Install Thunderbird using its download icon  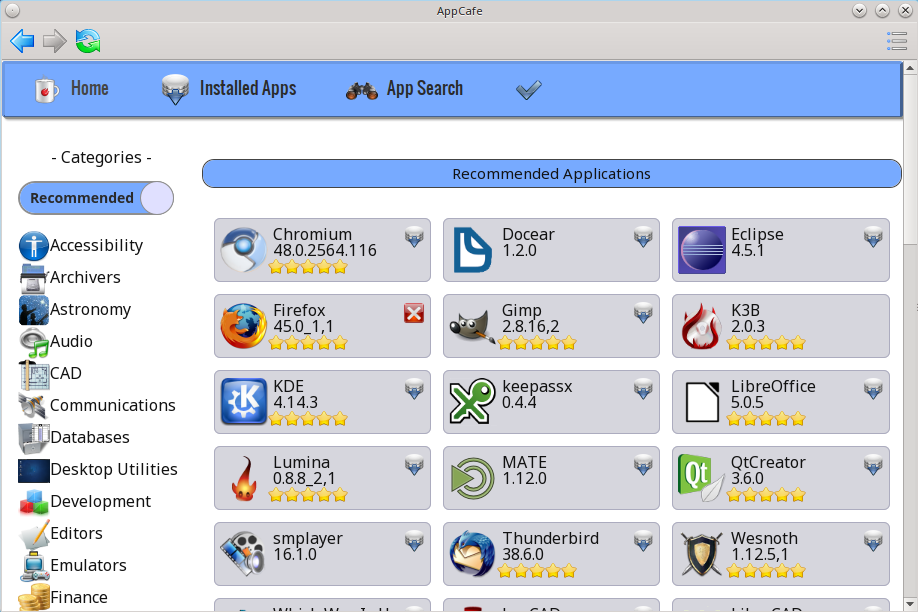pyautogui.click(x=643, y=542)
